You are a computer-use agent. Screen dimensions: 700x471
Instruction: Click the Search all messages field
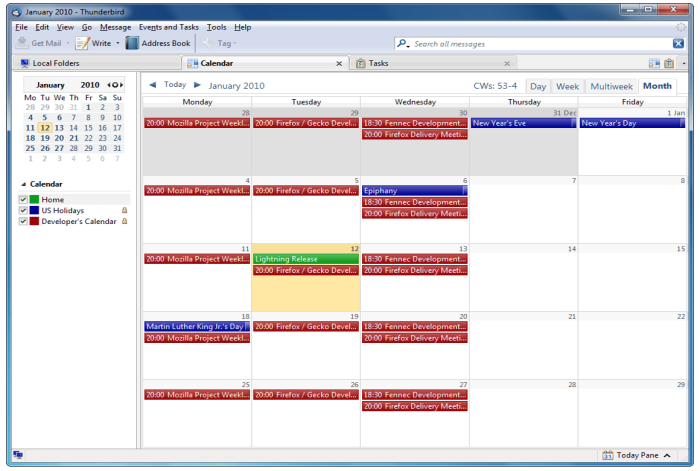click(542, 44)
